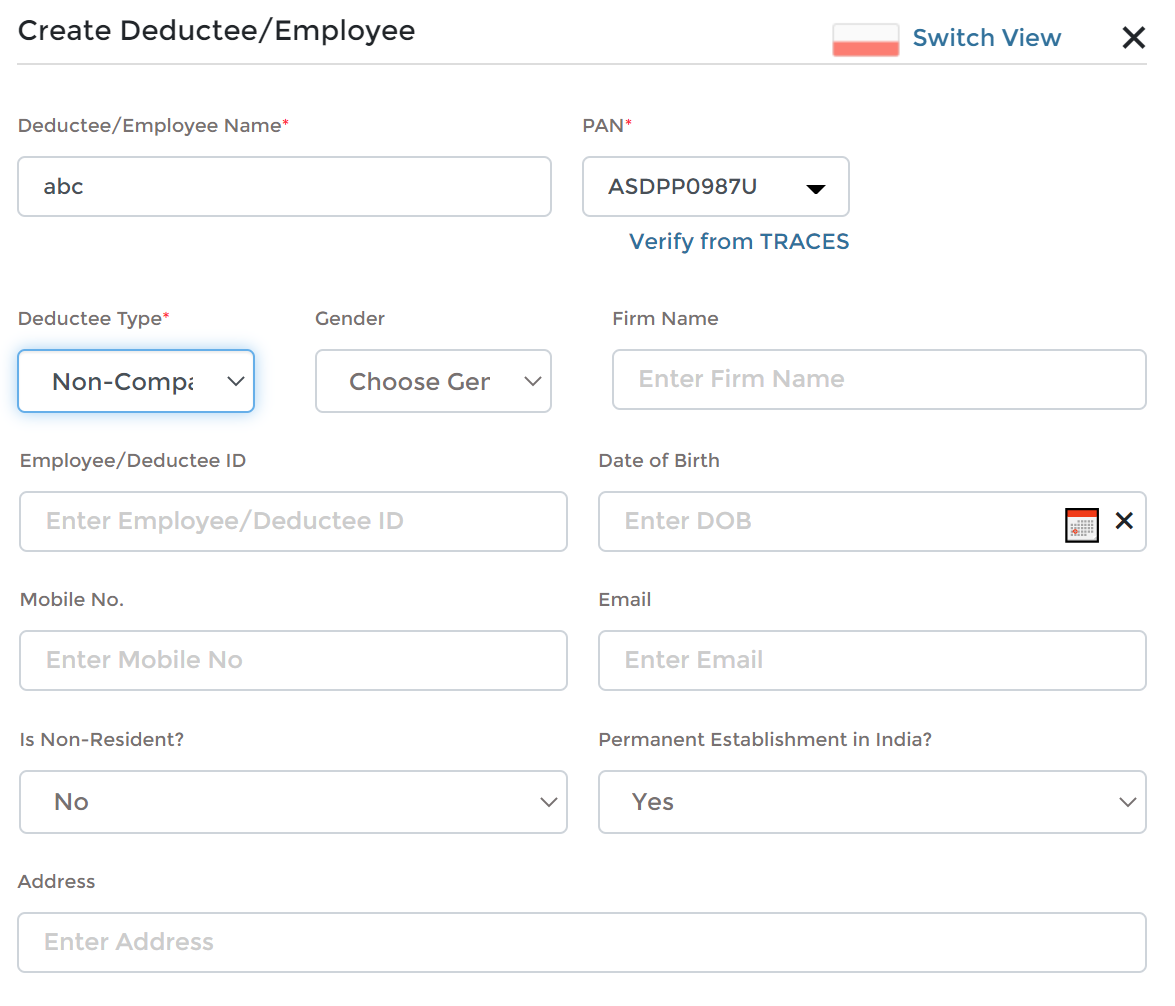Click the Switch View link

[986, 38]
